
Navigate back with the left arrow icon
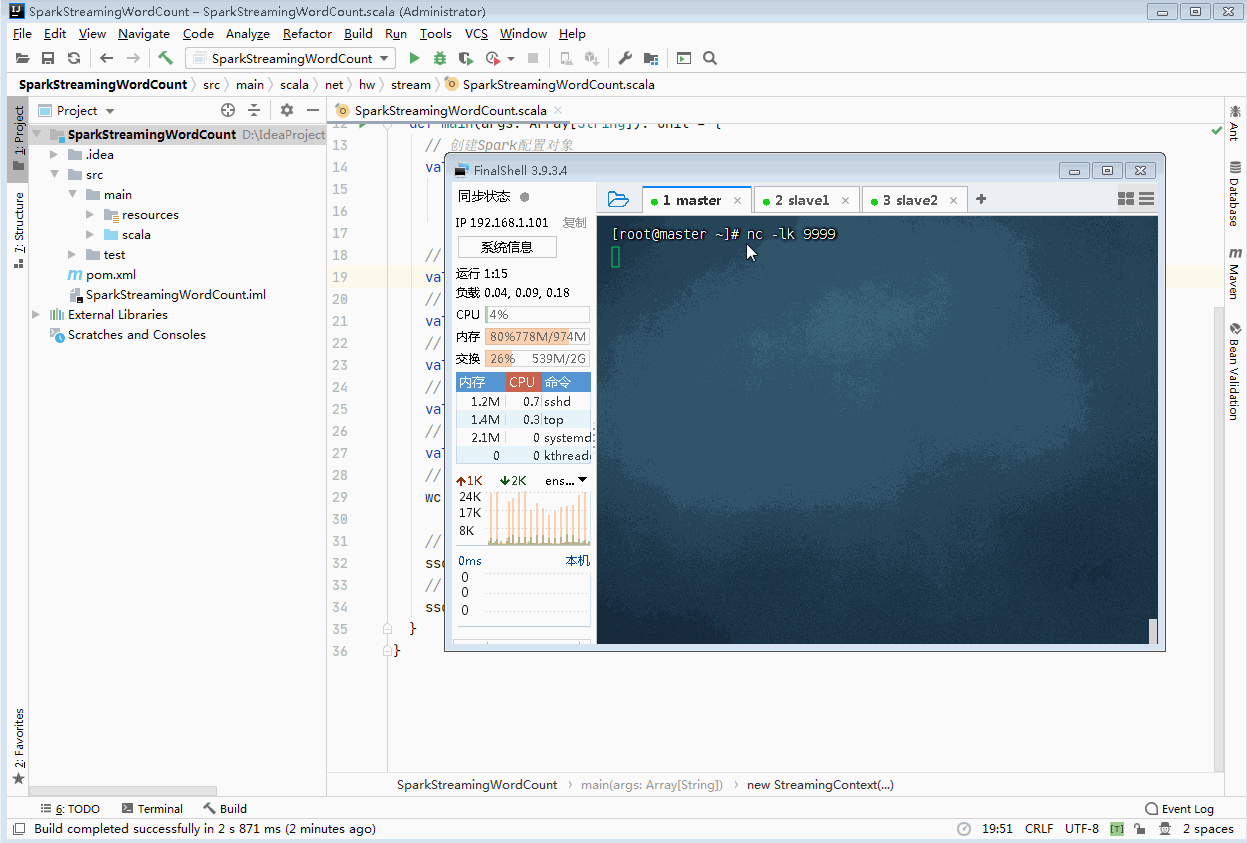pyautogui.click(x=107, y=59)
